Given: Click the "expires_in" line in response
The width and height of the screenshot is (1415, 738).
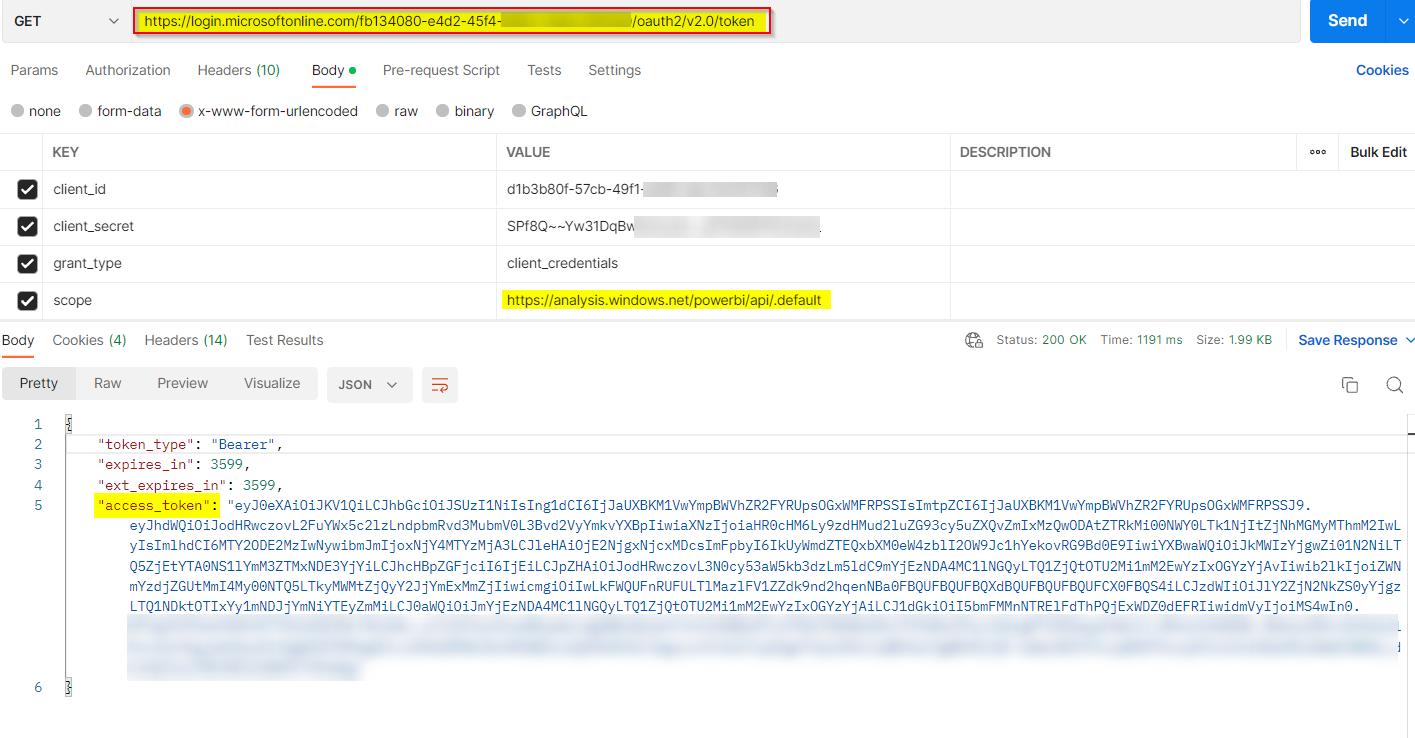Looking at the screenshot, I should tap(173, 465).
